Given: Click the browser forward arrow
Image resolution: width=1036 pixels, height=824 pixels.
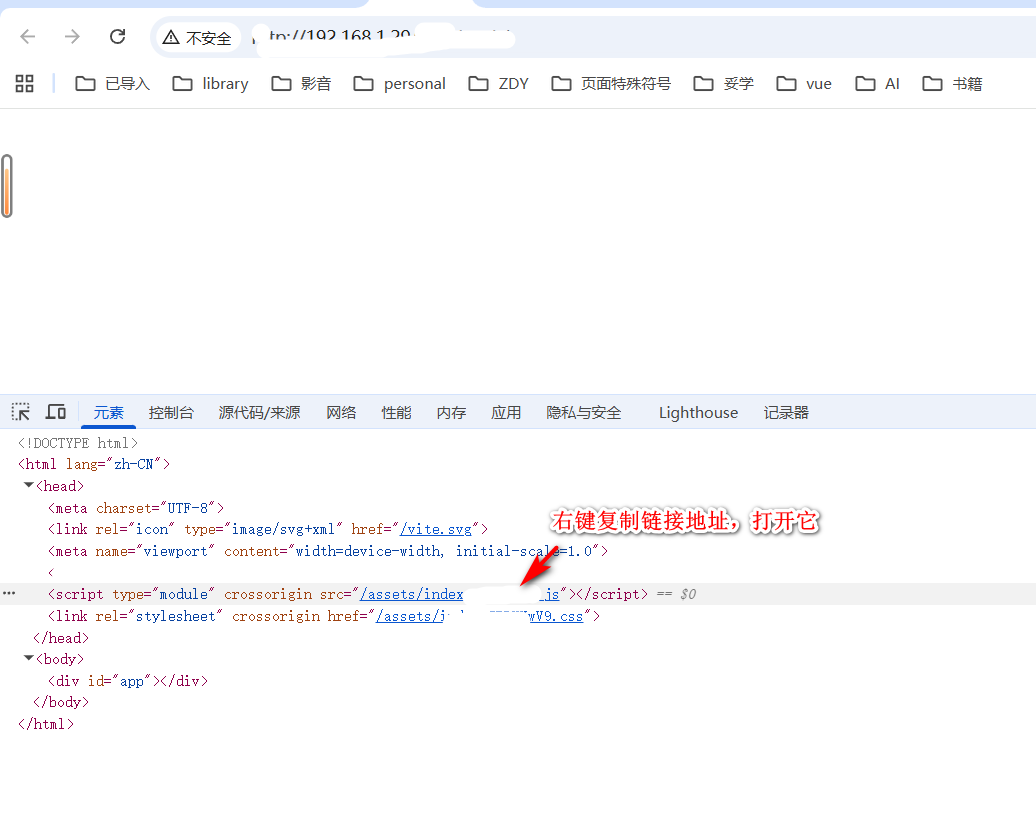Looking at the screenshot, I should tap(72, 36).
